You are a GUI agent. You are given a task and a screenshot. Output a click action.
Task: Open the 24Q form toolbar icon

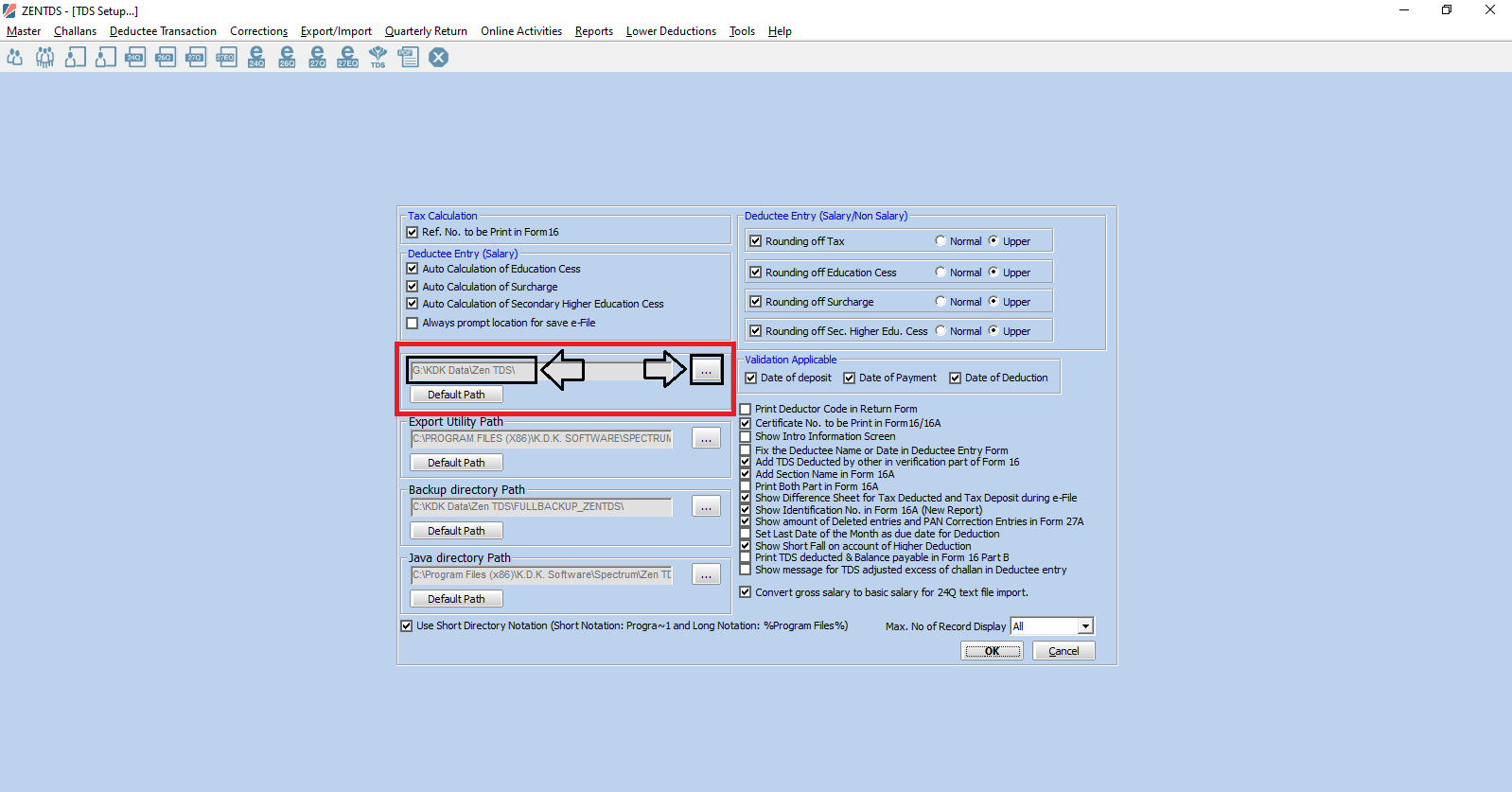click(136, 58)
